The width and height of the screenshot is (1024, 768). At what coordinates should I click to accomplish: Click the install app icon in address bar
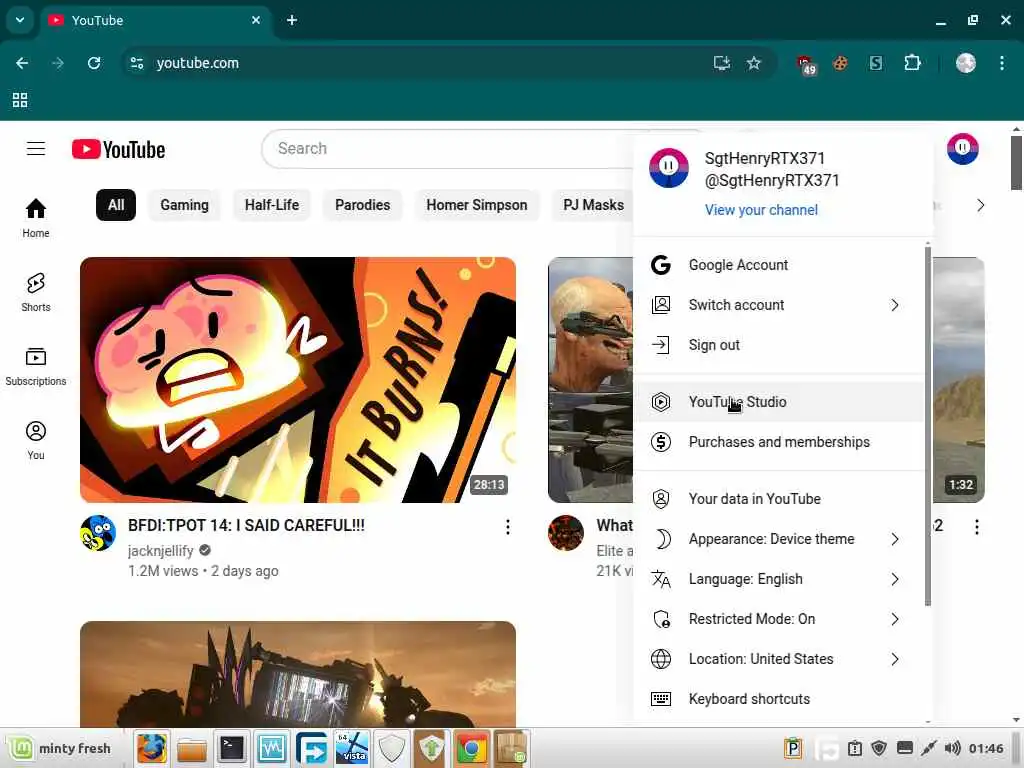pyautogui.click(x=722, y=63)
